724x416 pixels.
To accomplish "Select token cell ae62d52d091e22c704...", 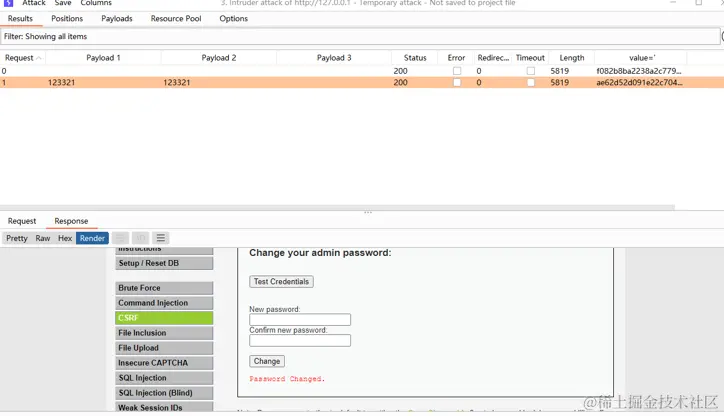I will [639, 83].
